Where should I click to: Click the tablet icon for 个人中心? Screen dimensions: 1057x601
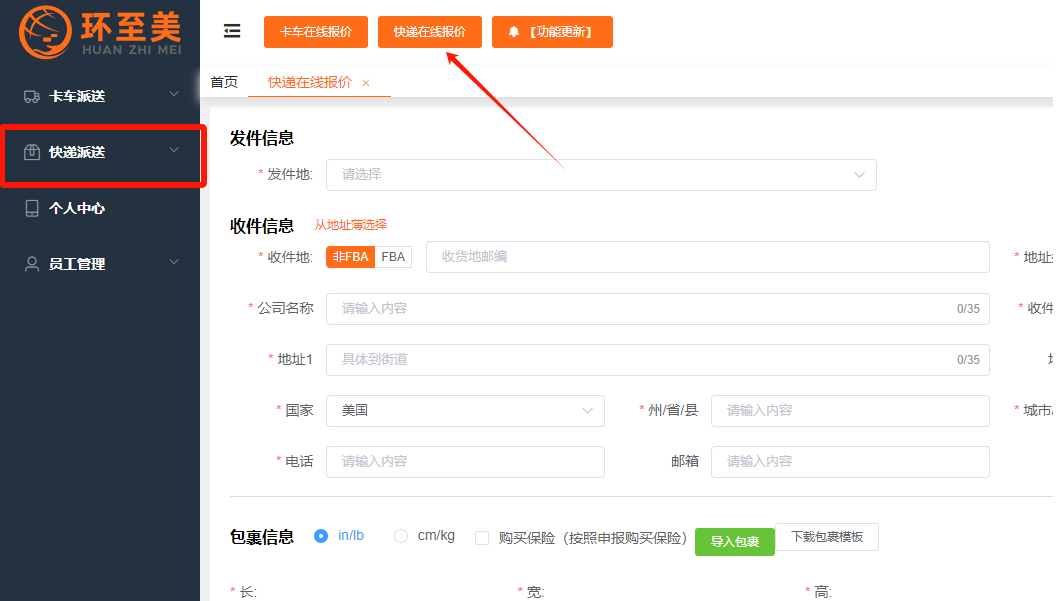coord(31,208)
